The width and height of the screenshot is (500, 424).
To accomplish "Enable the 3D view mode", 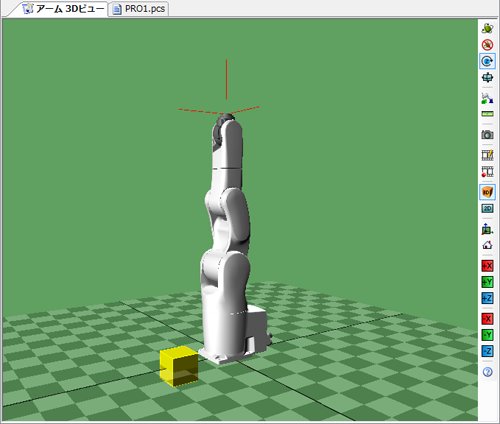I will click(x=487, y=192).
